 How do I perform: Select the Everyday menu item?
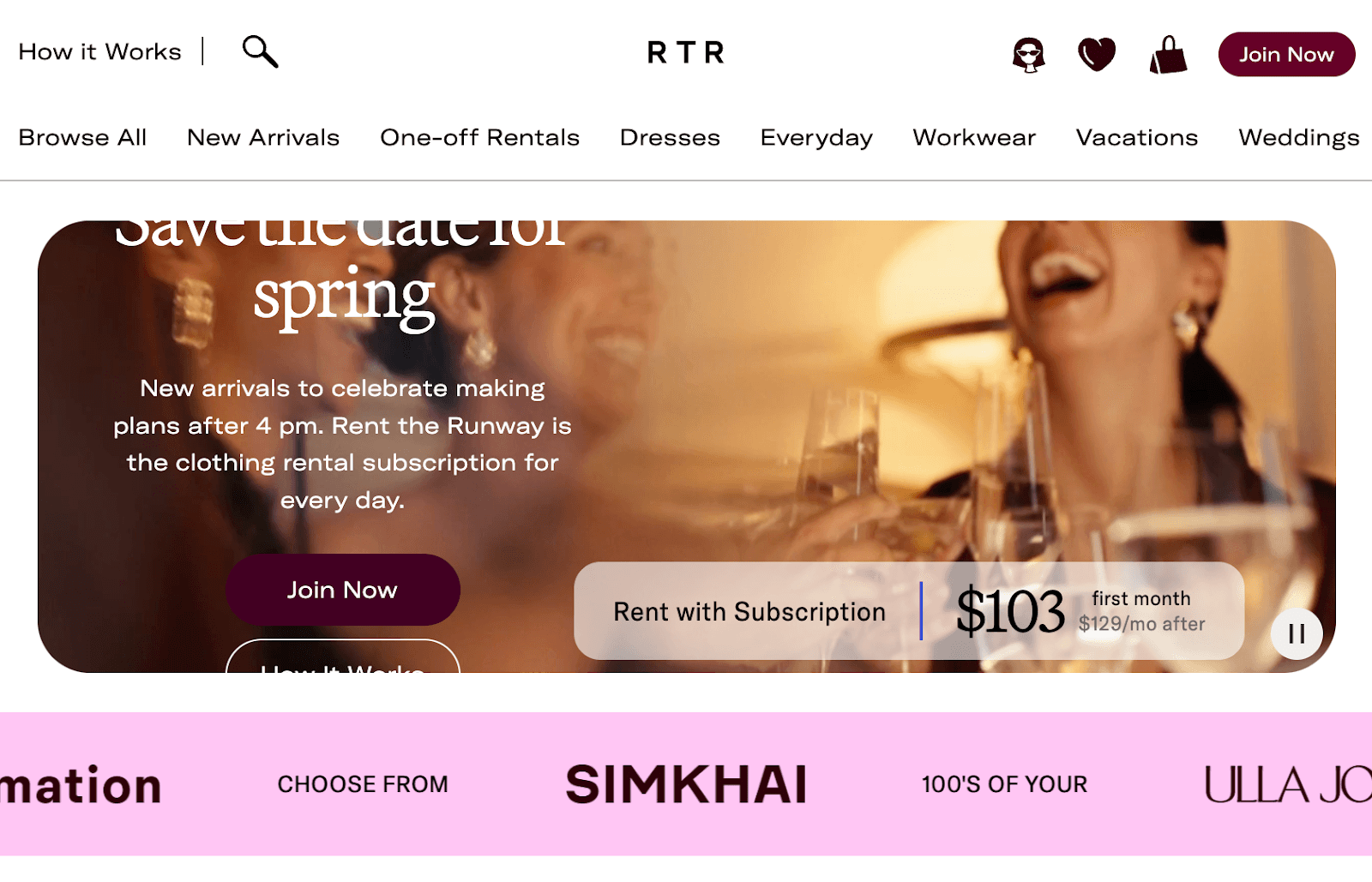[816, 138]
